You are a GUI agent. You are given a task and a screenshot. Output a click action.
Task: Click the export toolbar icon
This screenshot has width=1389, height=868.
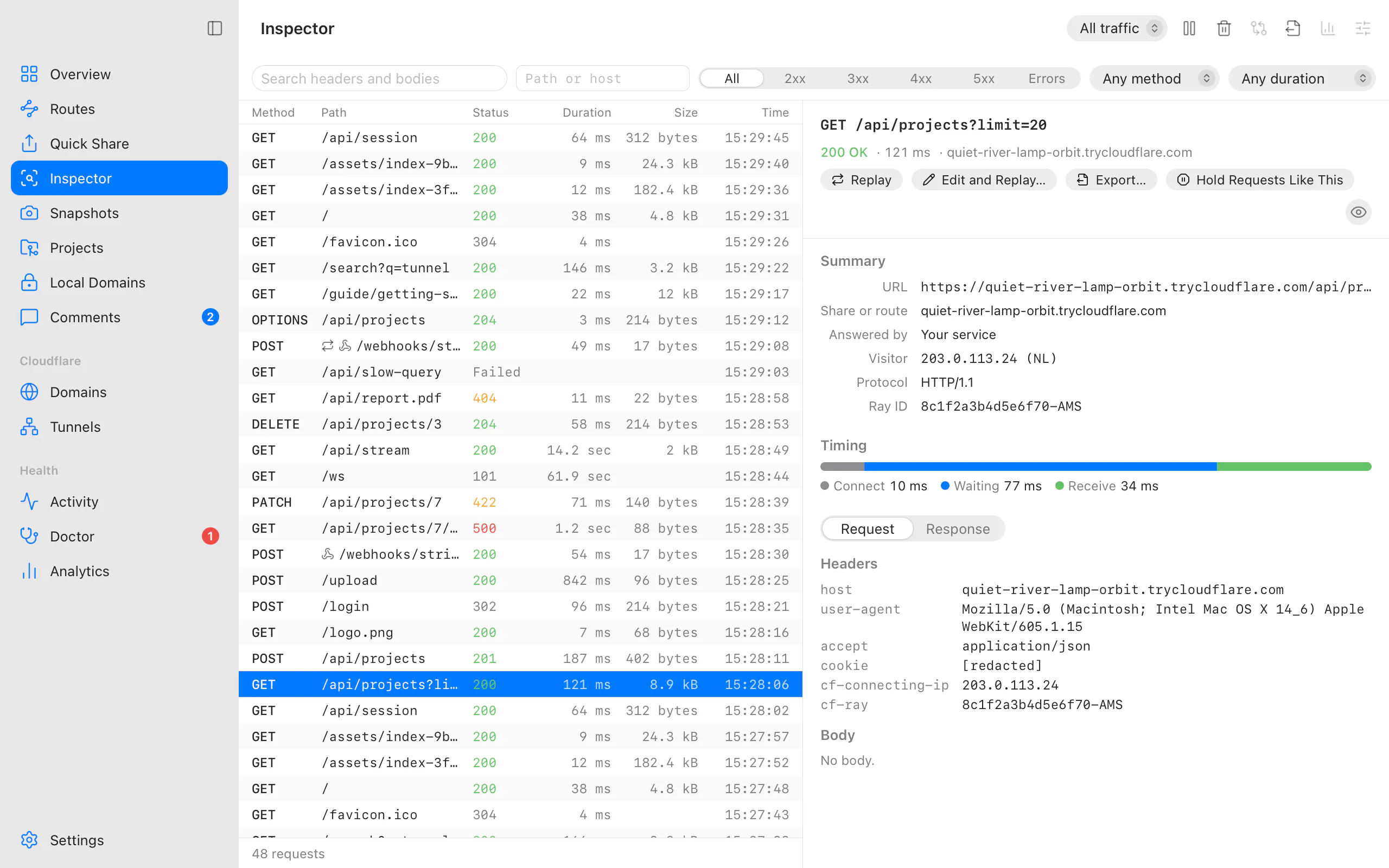[x=1293, y=28]
